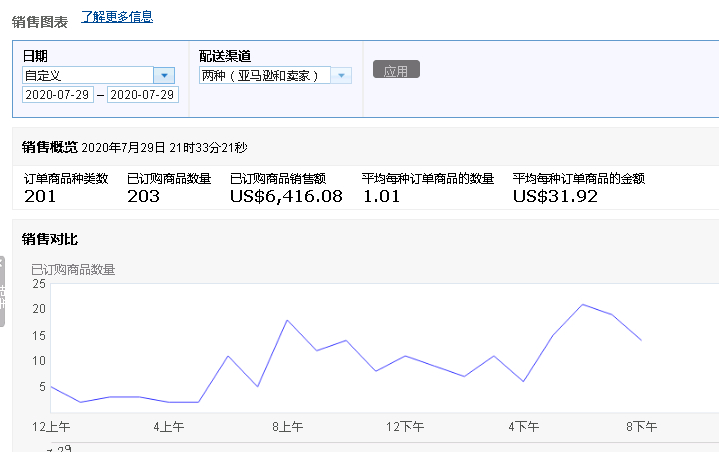
Task: Click the 销售对比 heading
Action: (x=50, y=239)
